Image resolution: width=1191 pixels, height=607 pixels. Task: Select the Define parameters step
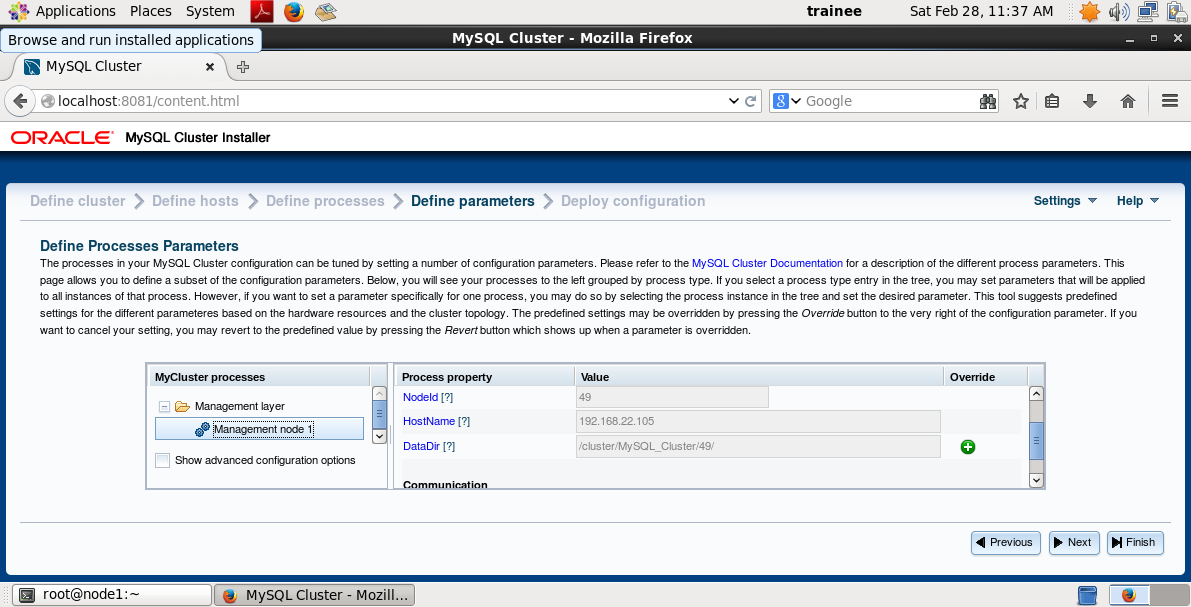click(x=472, y=201)
